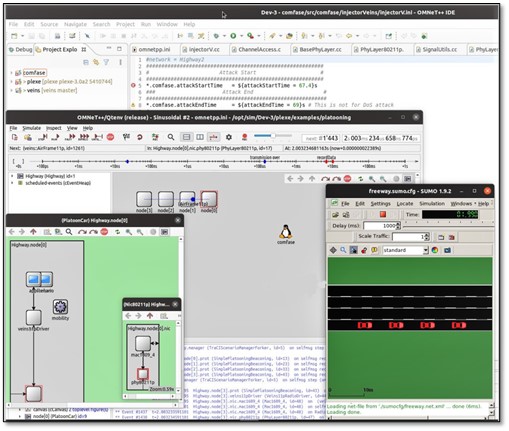Click the debug bug icon in IDE toolbar
Image resolution: width=509 pixels, height=431 pixels.
click(216, 36)
